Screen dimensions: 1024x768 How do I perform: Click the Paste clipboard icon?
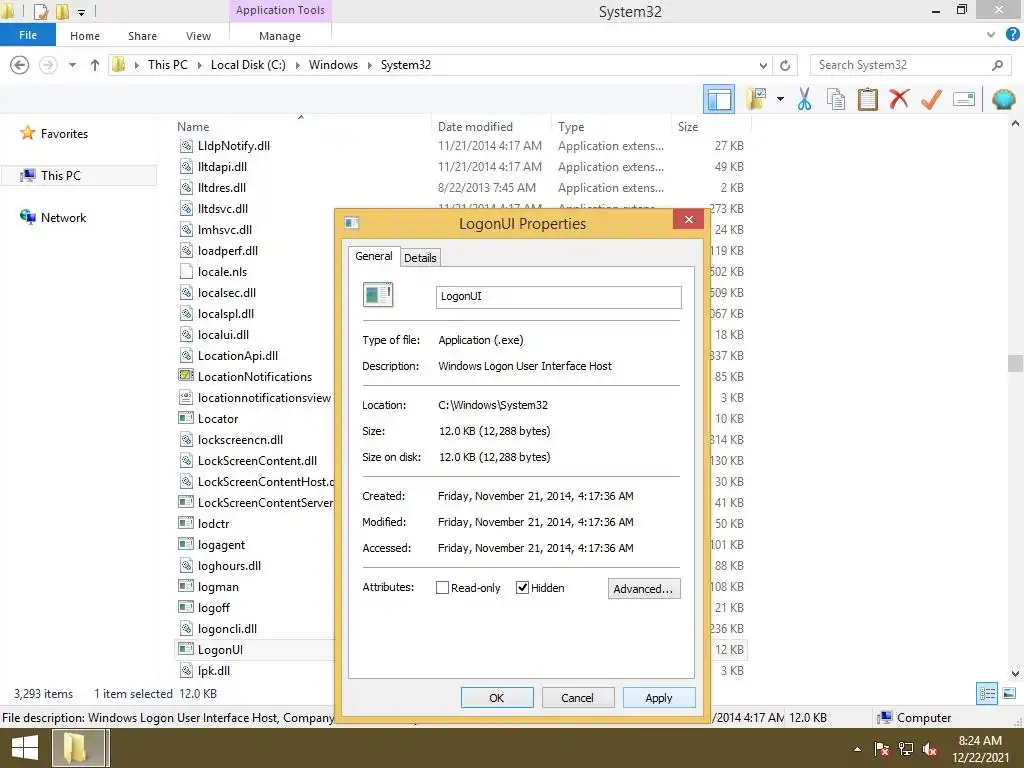[x=868, y=99]
